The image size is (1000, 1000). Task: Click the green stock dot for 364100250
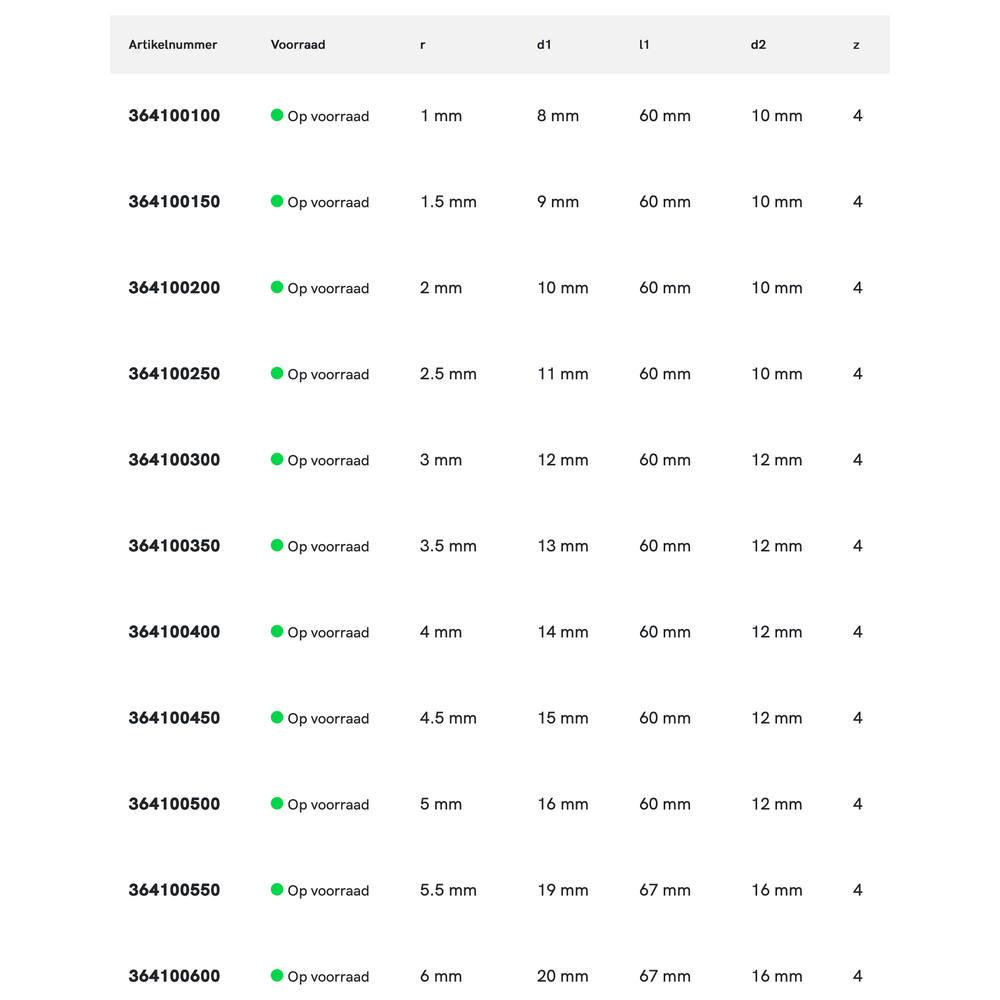coord(277,373)
